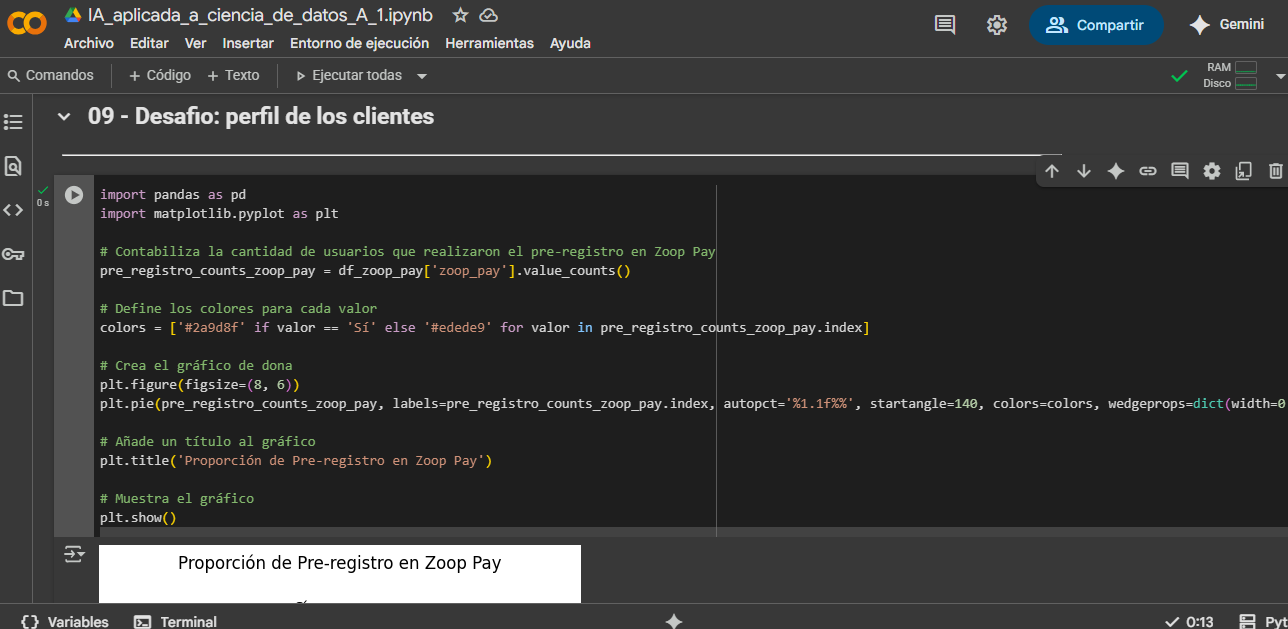The height and width of the screenshot is (629, 1288).
Task: Open the Entorno de ejecución menu
Action: (x=359, y=43)
